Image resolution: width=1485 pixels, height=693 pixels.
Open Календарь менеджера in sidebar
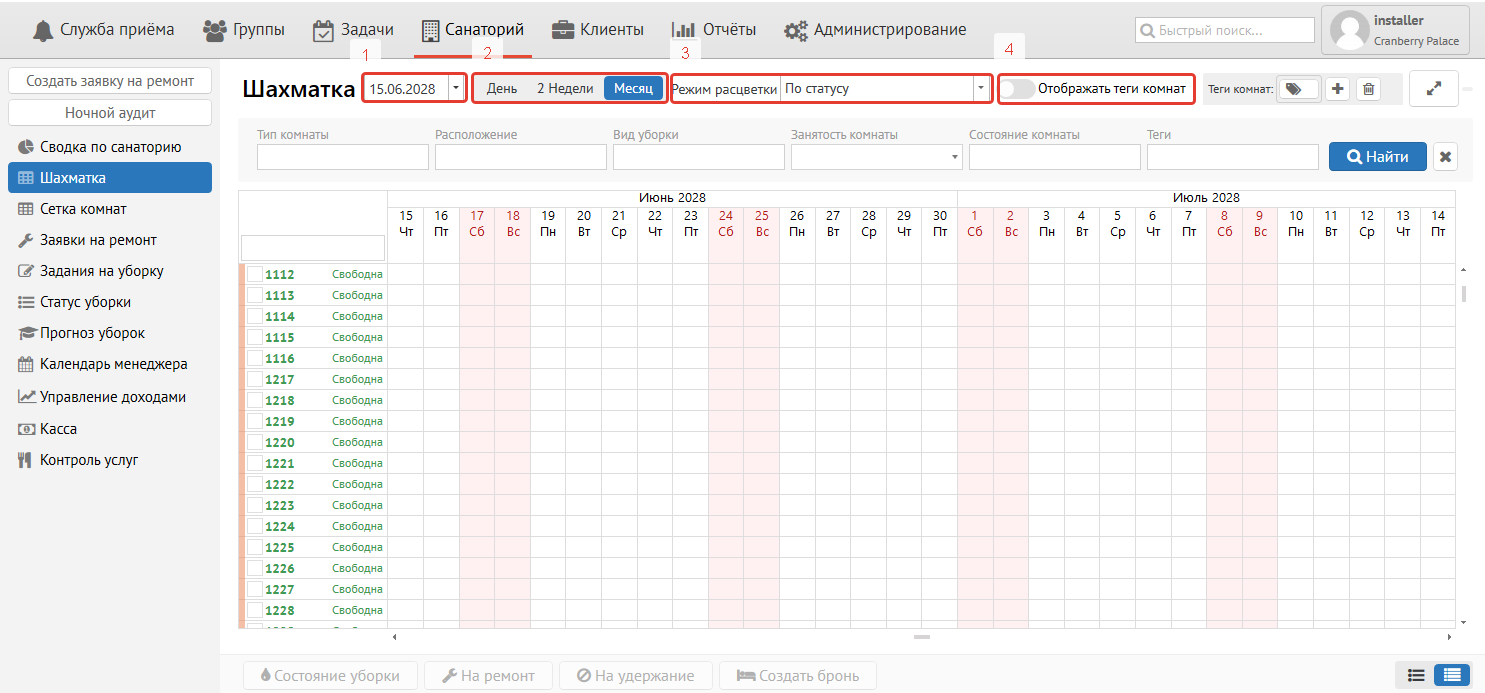click(110, 364)
